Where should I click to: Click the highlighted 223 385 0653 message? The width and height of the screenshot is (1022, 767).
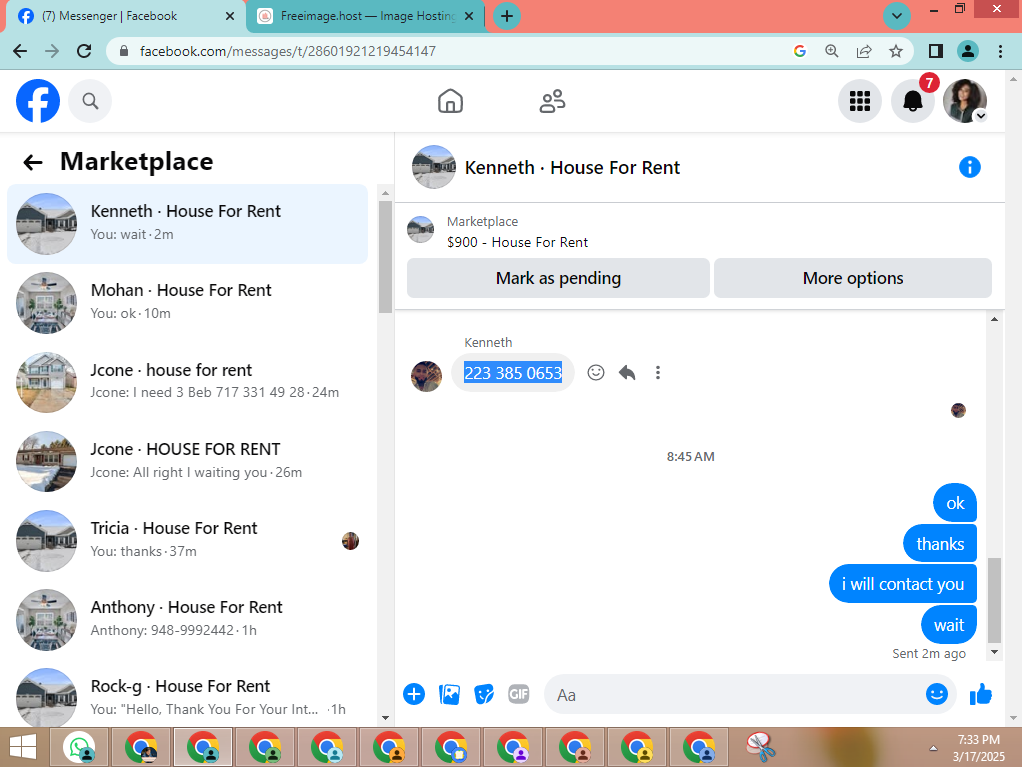(513, 373)
